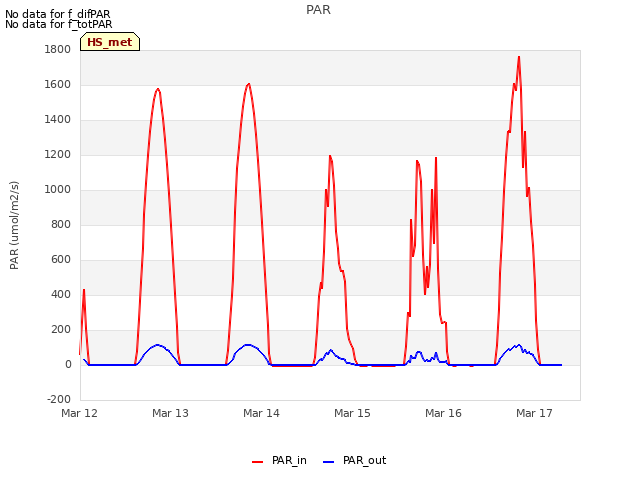Click the 1600 y-axis tick label
The image size is (640, 480).
pos(58,84)
